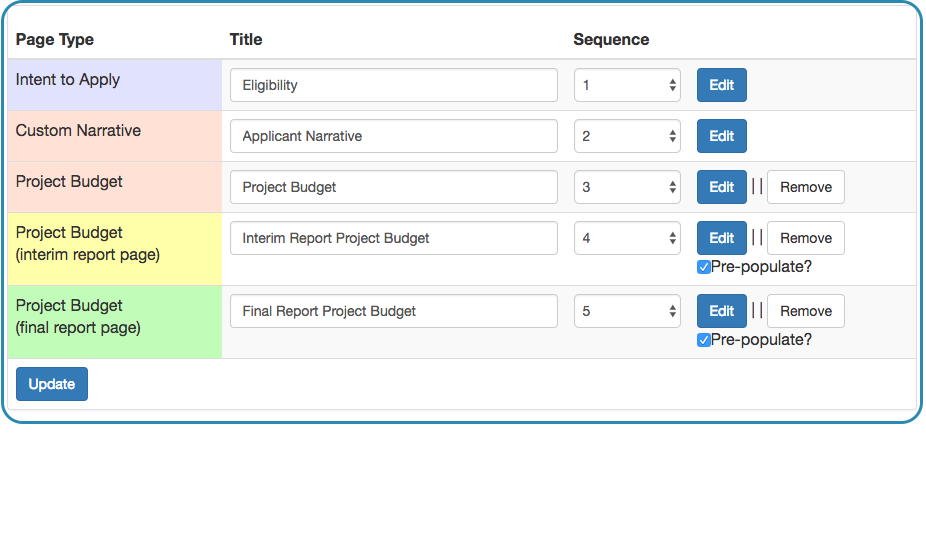Edit the Eligibility page

721,85
